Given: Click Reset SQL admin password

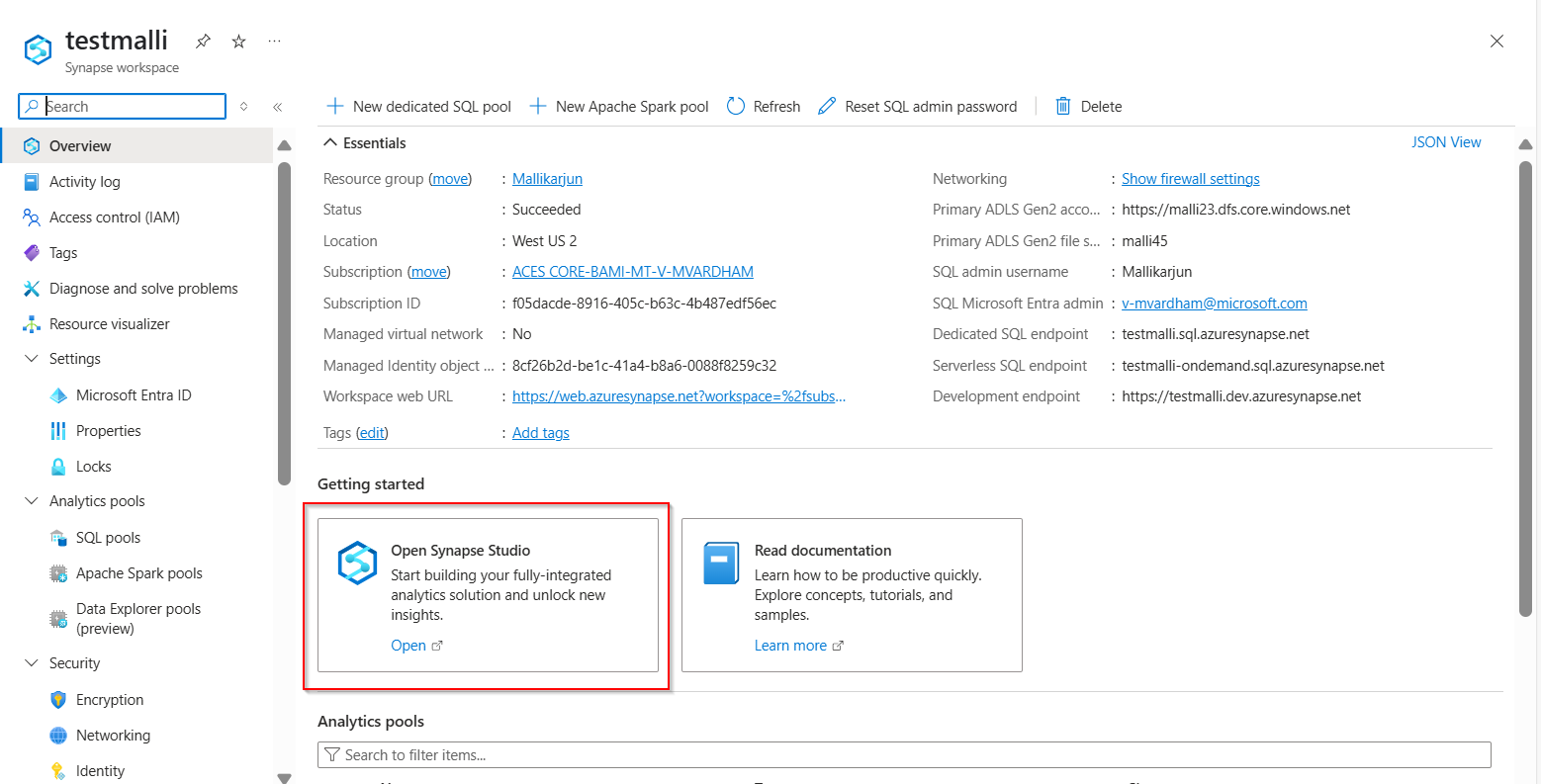Looking at the screenshot, I should pos(918,106).
